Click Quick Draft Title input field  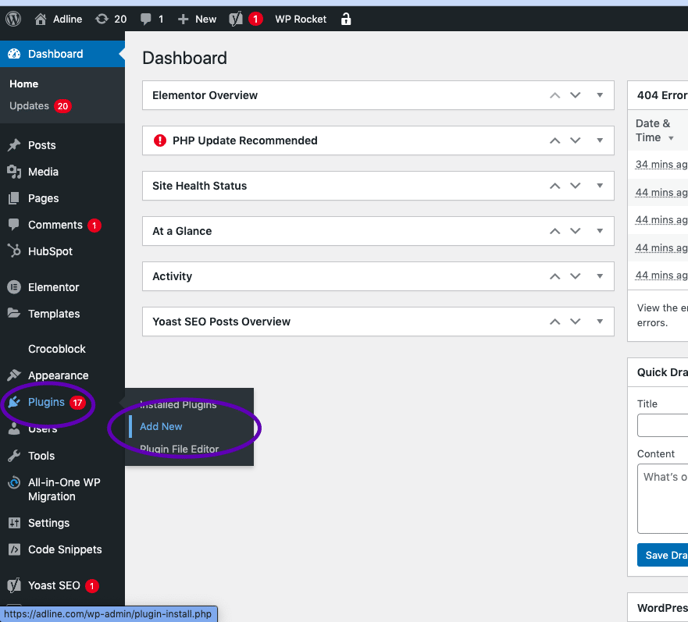[663, 425]
